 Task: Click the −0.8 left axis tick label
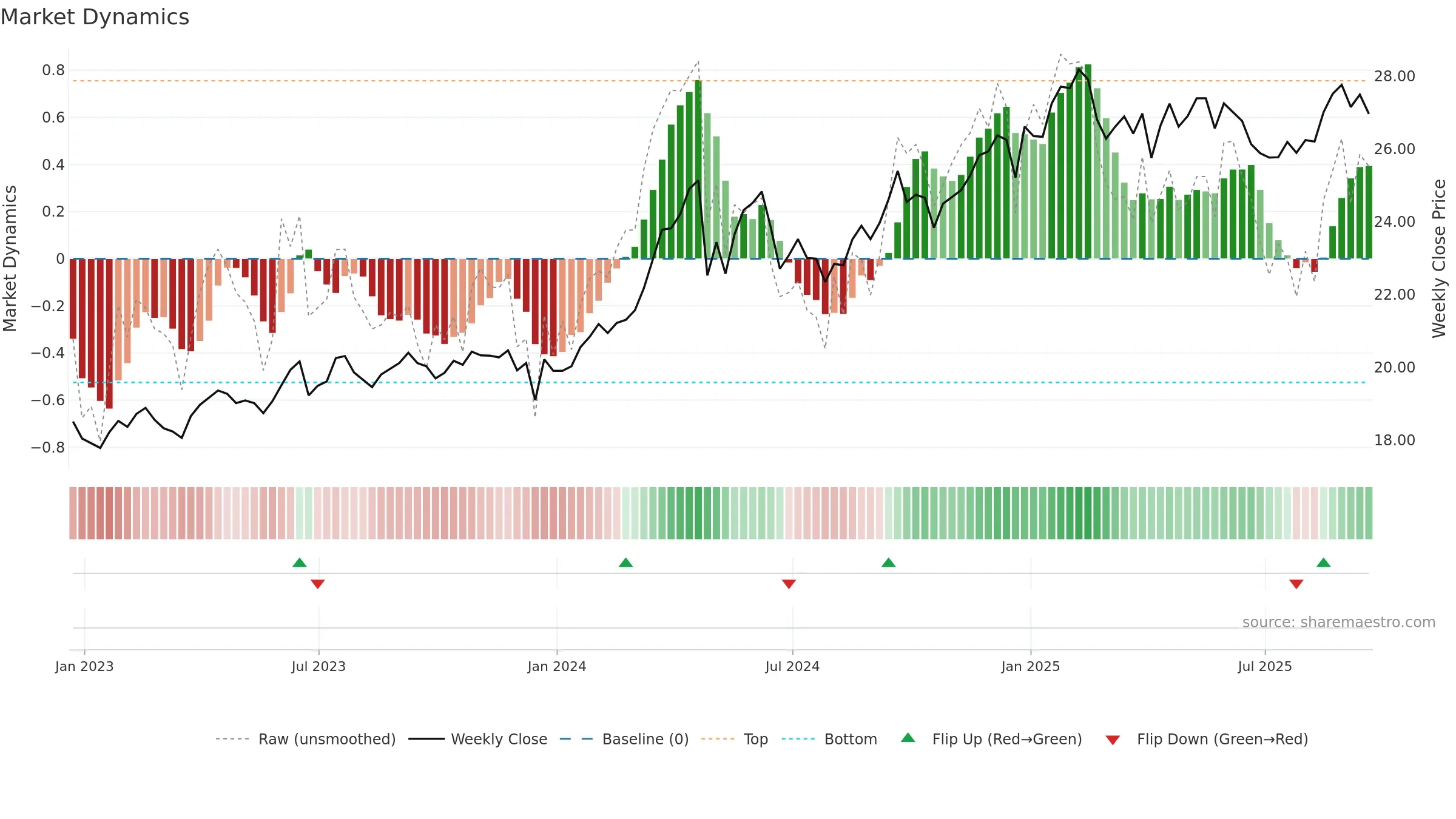(x=48, y=448)
